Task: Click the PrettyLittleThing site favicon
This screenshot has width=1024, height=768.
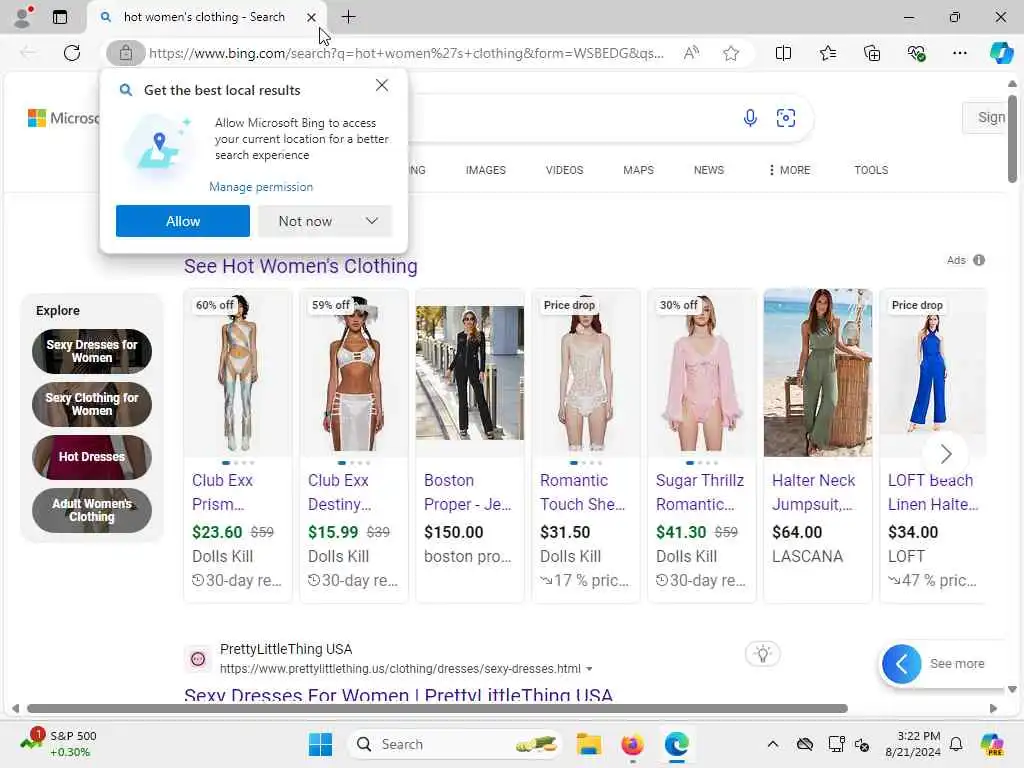Action: (x=198, y=659)
